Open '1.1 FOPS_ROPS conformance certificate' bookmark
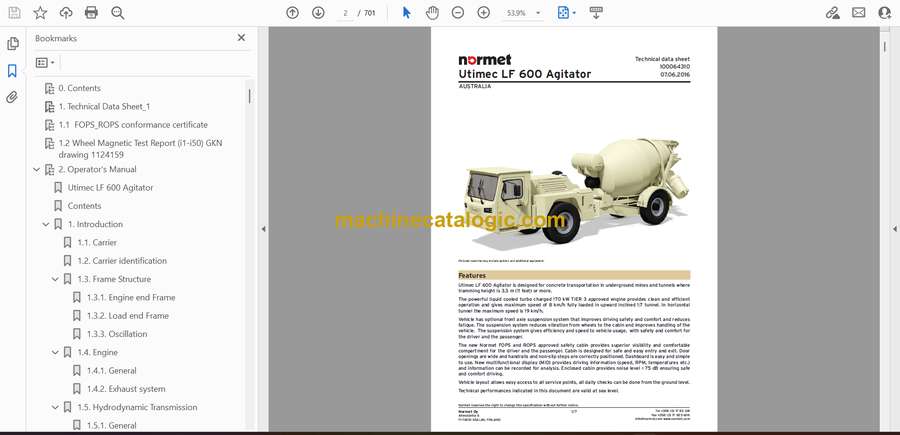 pyautogui.click(x=133, y=125)
